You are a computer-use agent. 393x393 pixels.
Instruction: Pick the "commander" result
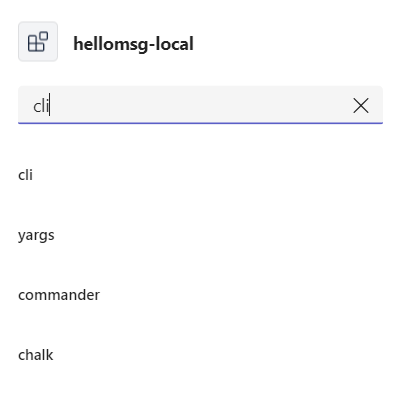pyautogui.click(x=59, y=295)
